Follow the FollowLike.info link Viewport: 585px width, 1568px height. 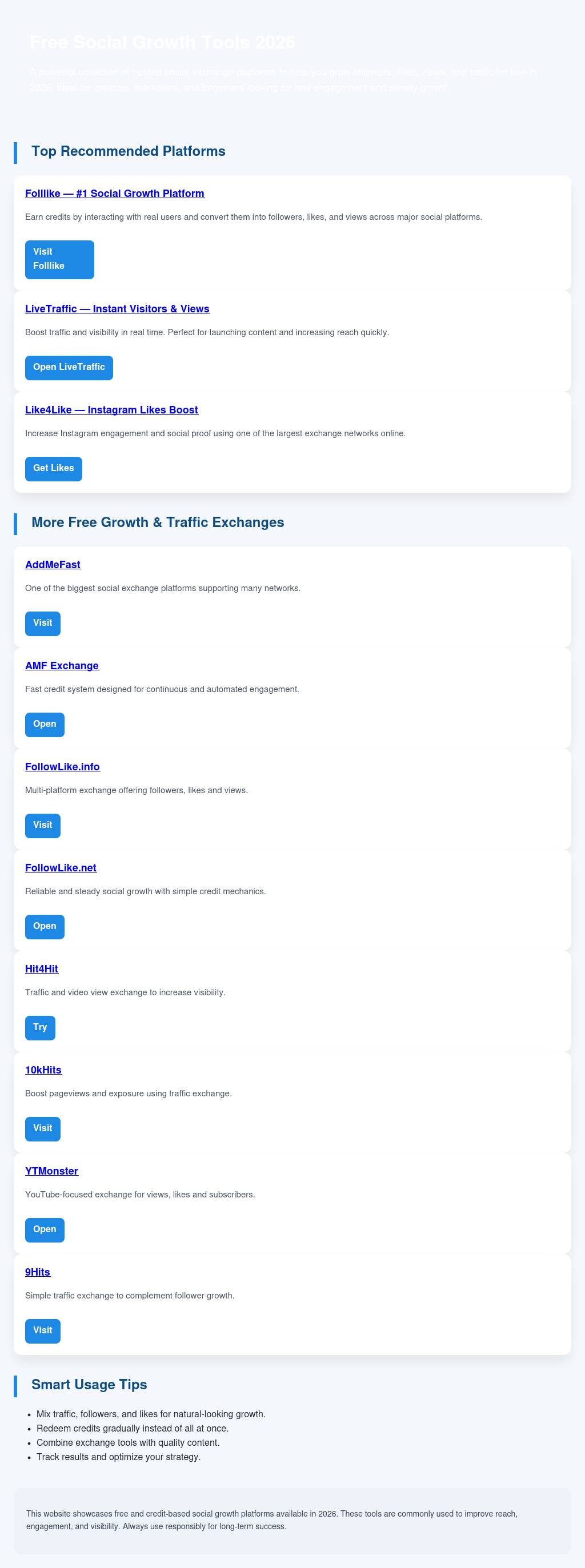62,767
